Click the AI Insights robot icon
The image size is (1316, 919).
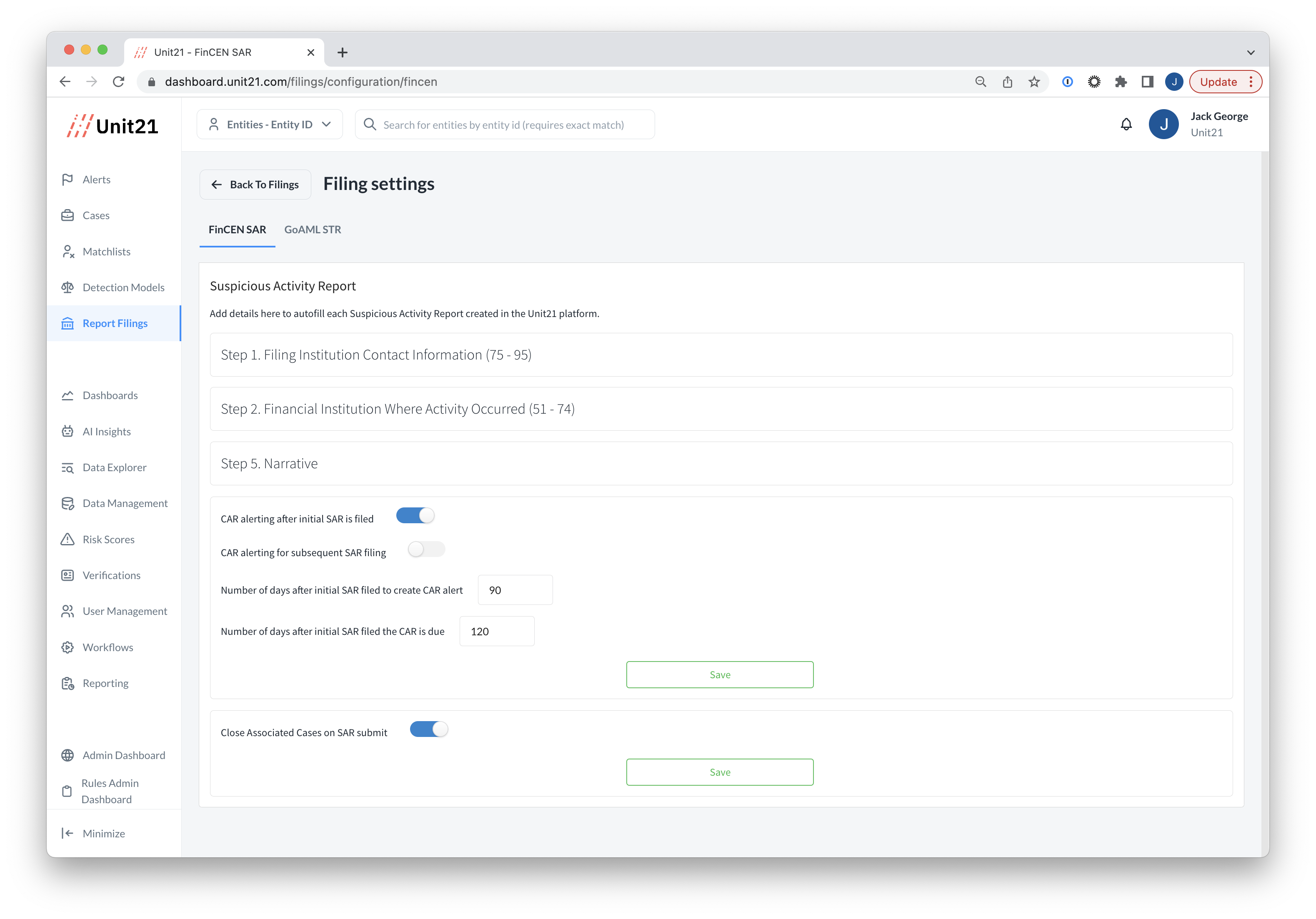pos(67,432)
